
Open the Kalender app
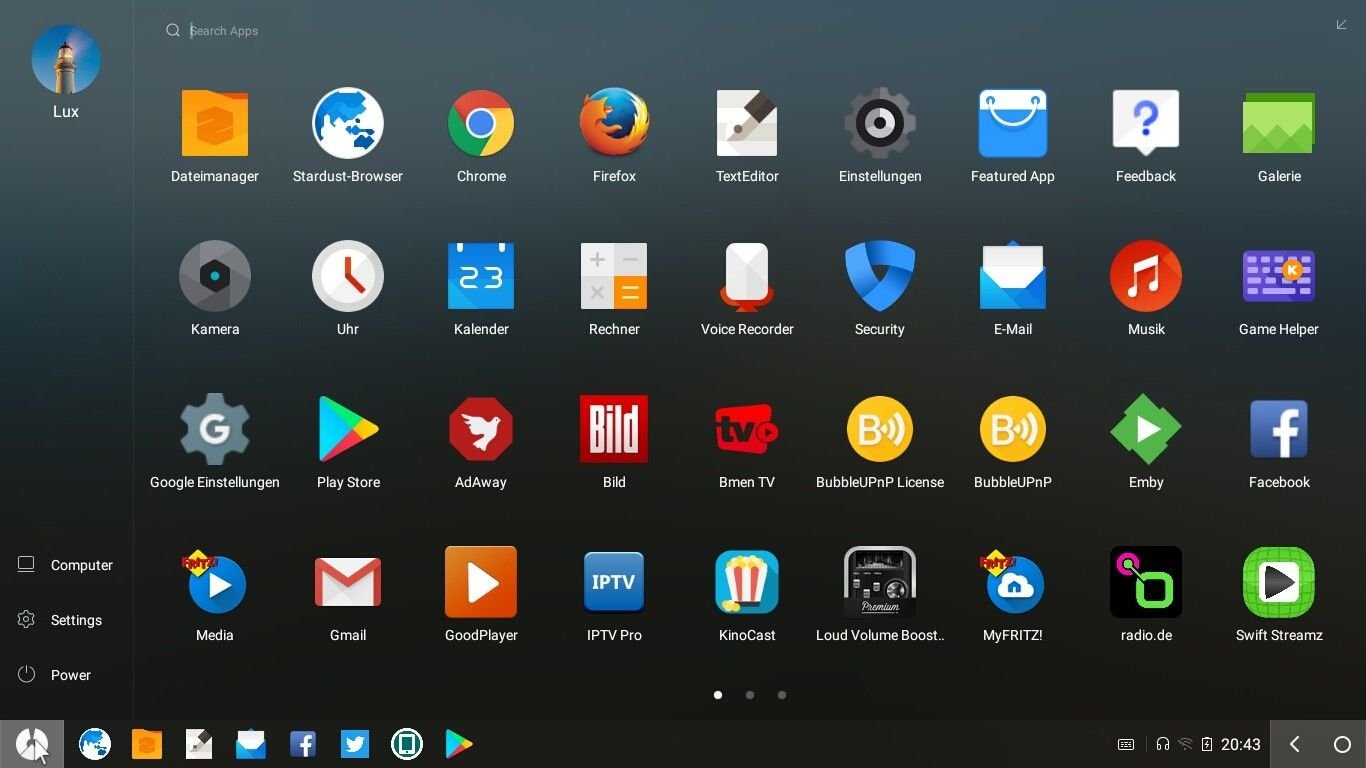point(481,276)
